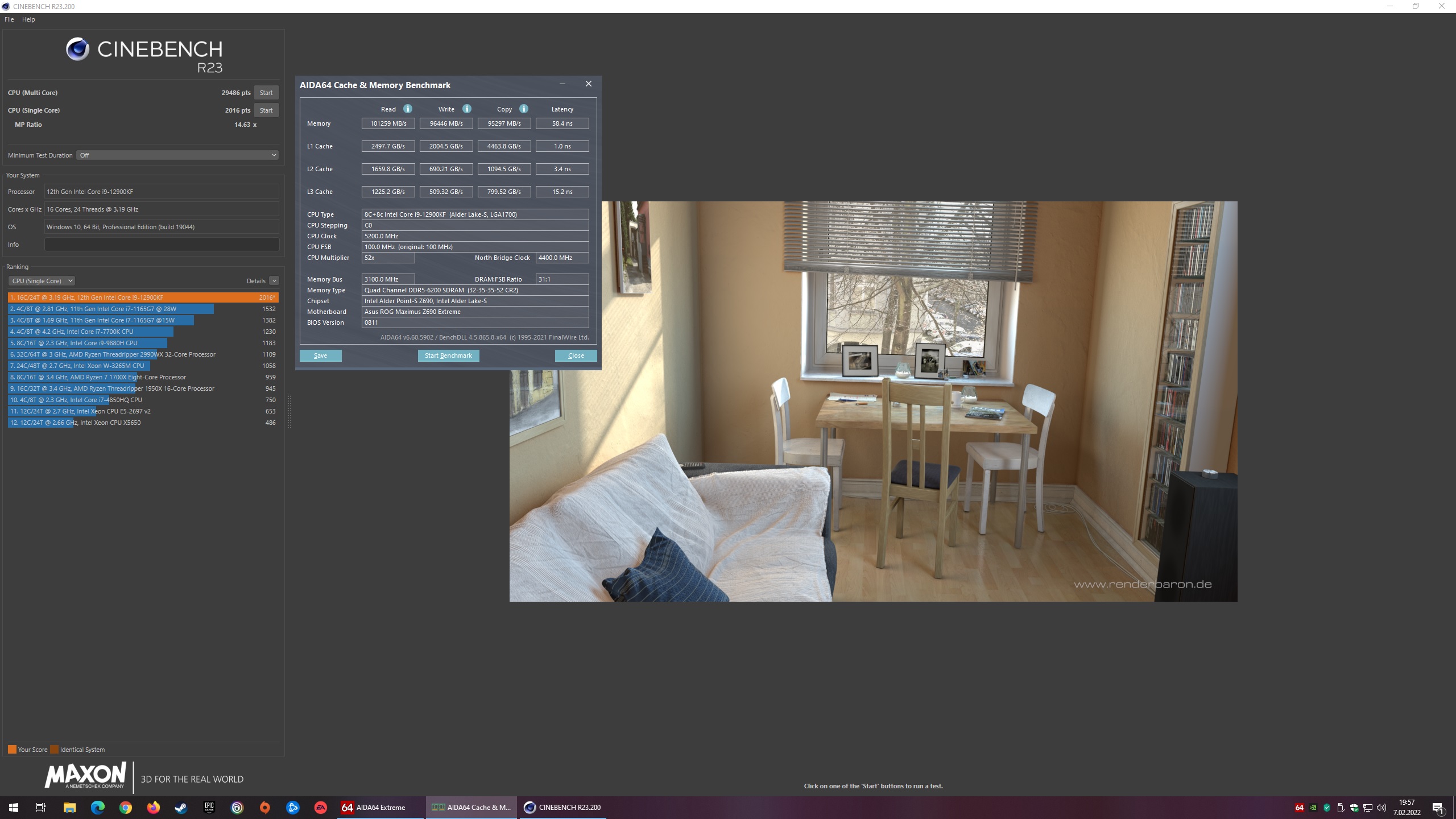Image resolution: width=1456 pixels, height=819 pixels.
Task: Open File Explorer from the taskbar
Action: tap(69, 807)
